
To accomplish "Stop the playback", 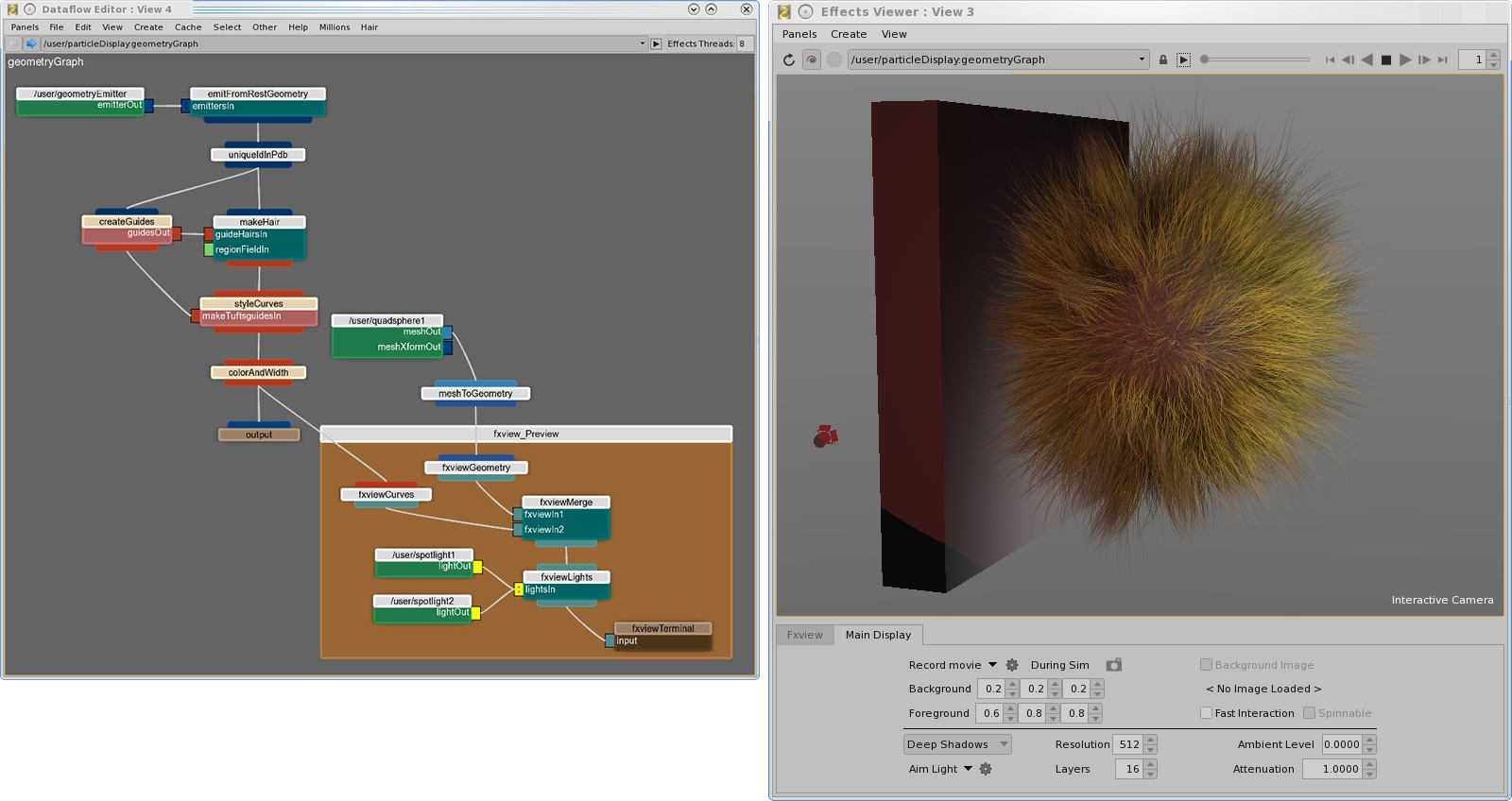I will (x=1386, y=60).
